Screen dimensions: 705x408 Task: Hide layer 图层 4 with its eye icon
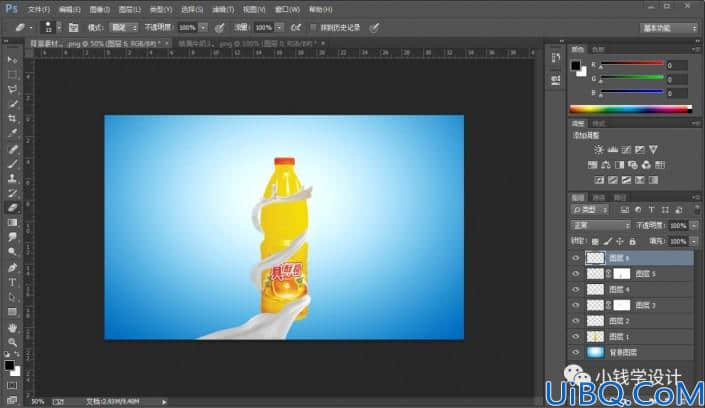(x=576, y=289)
